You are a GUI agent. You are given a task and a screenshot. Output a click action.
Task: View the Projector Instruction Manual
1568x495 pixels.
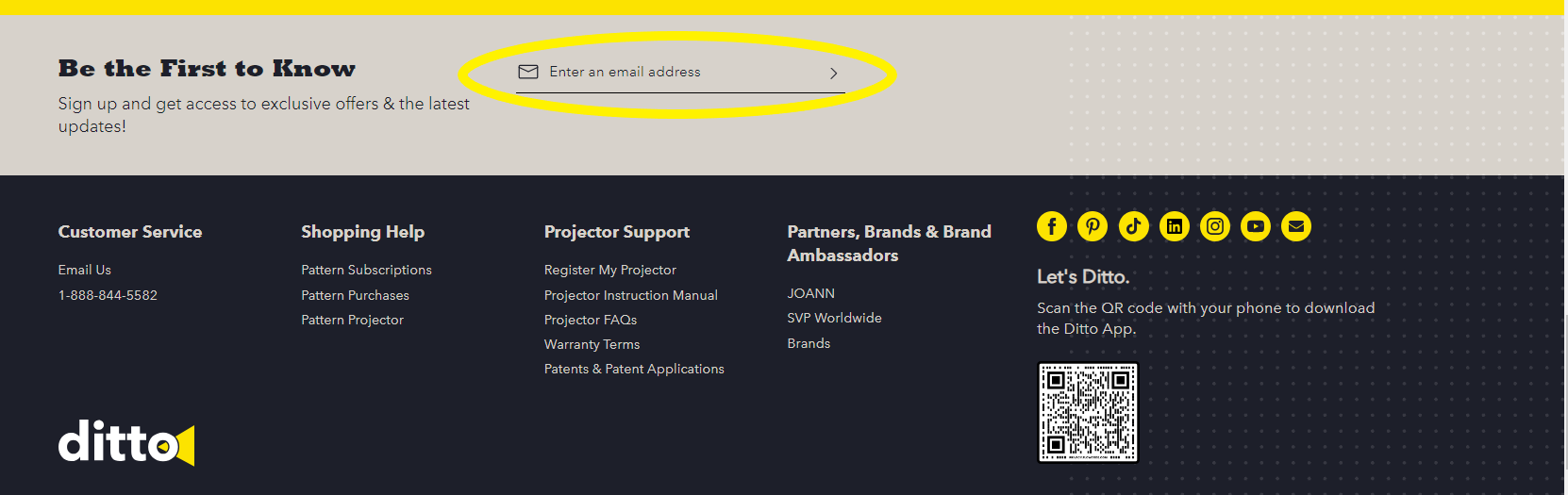pos(631,295)
